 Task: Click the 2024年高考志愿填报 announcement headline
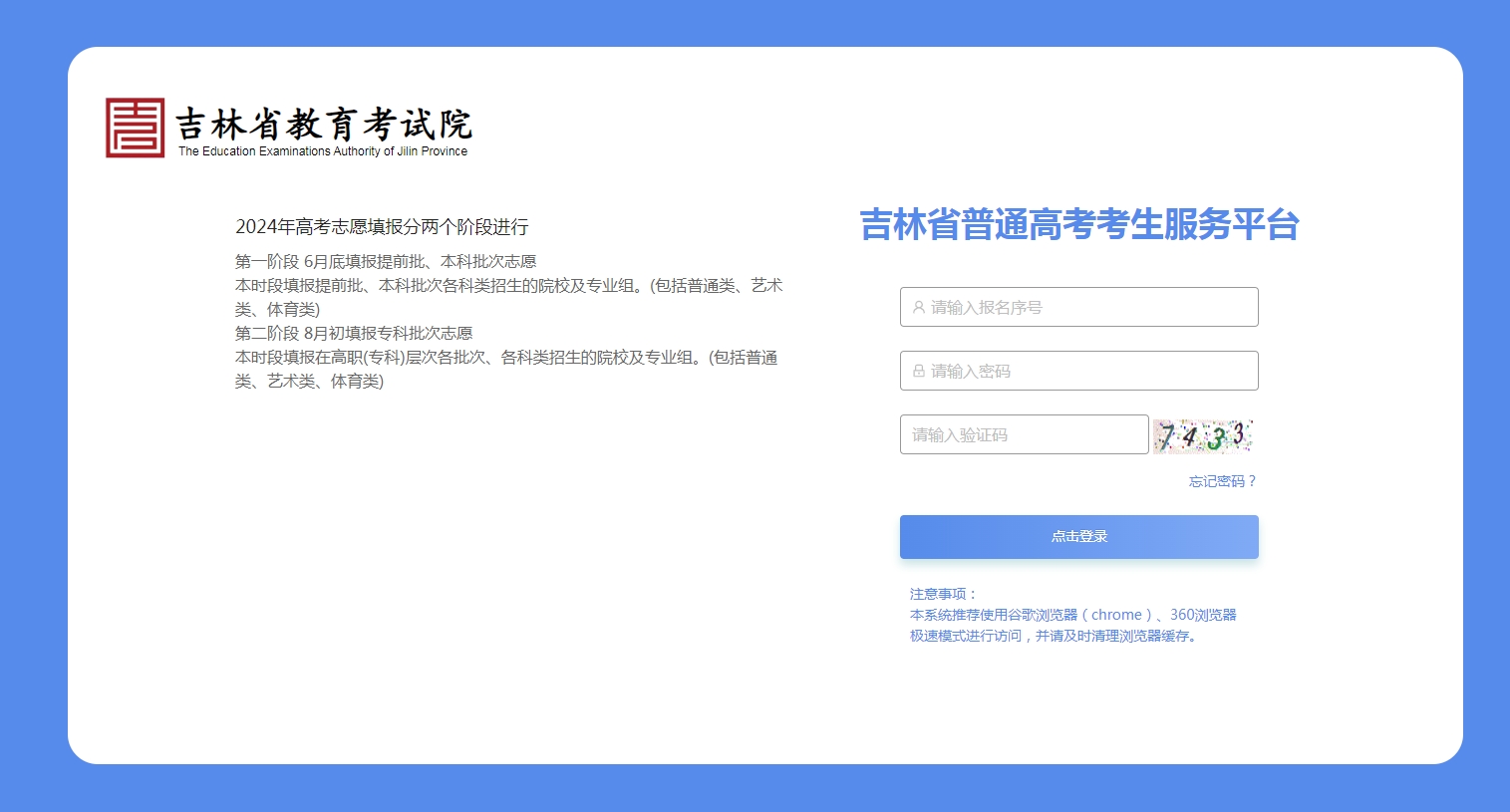click(x=382, y=227)
